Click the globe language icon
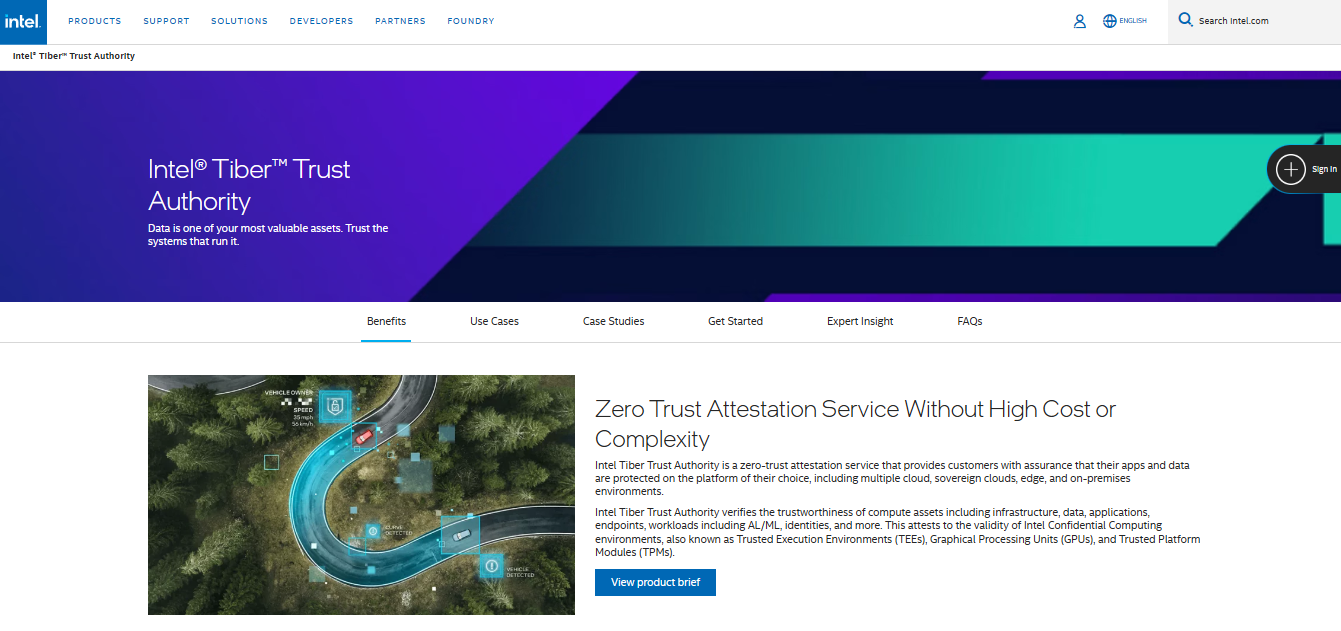 tap(1109, 21)
